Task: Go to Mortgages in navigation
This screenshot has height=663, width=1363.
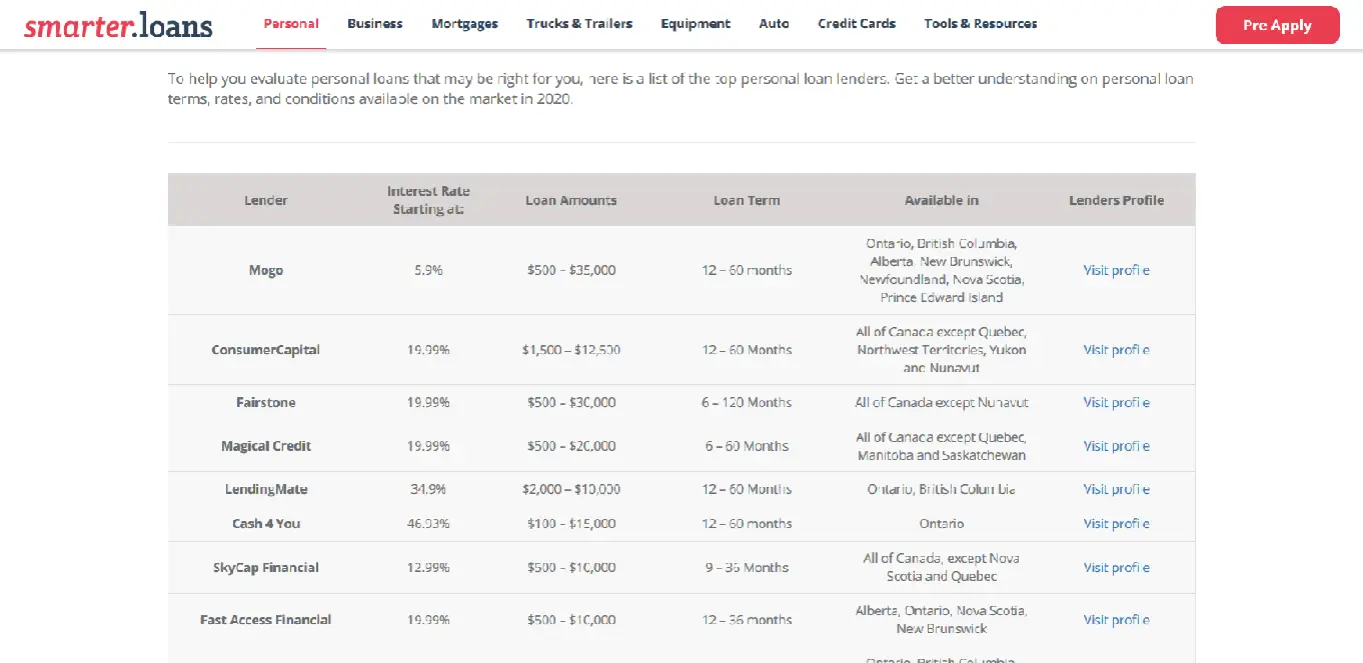Action: pyautogui.click(x=465, y=24)
